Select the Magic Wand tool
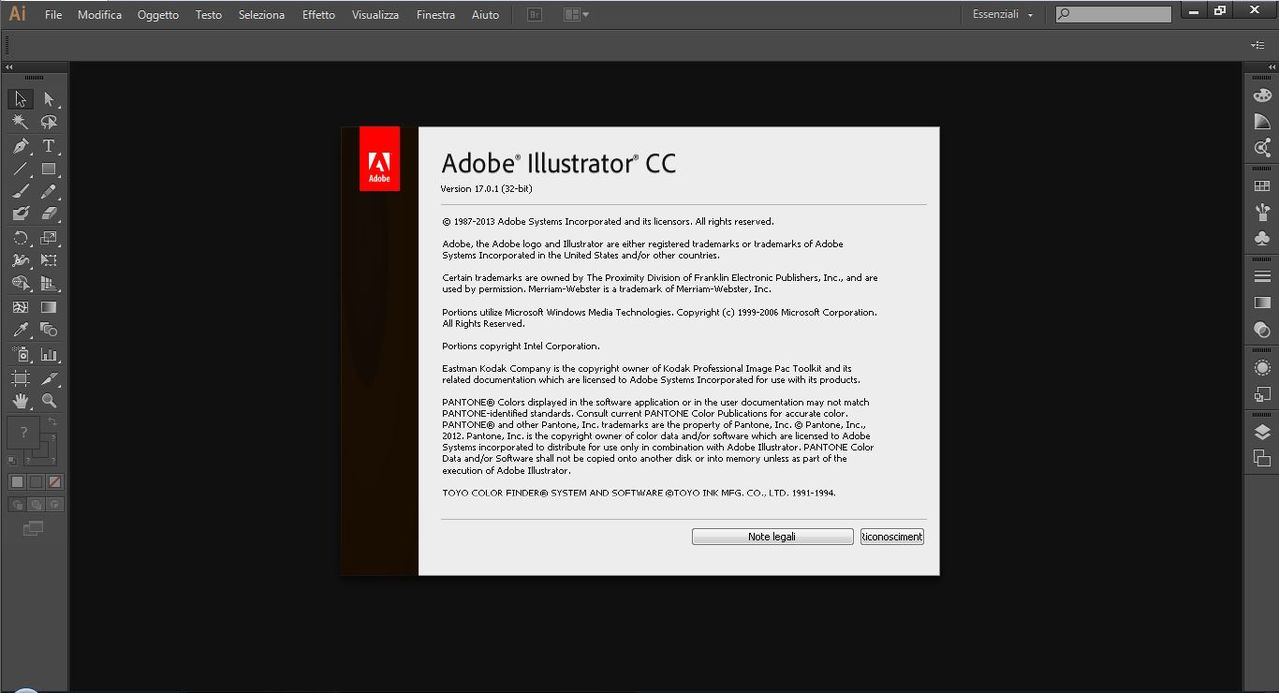The height and width of the screenshot is (693, 1279). click(x=20, y=122)
